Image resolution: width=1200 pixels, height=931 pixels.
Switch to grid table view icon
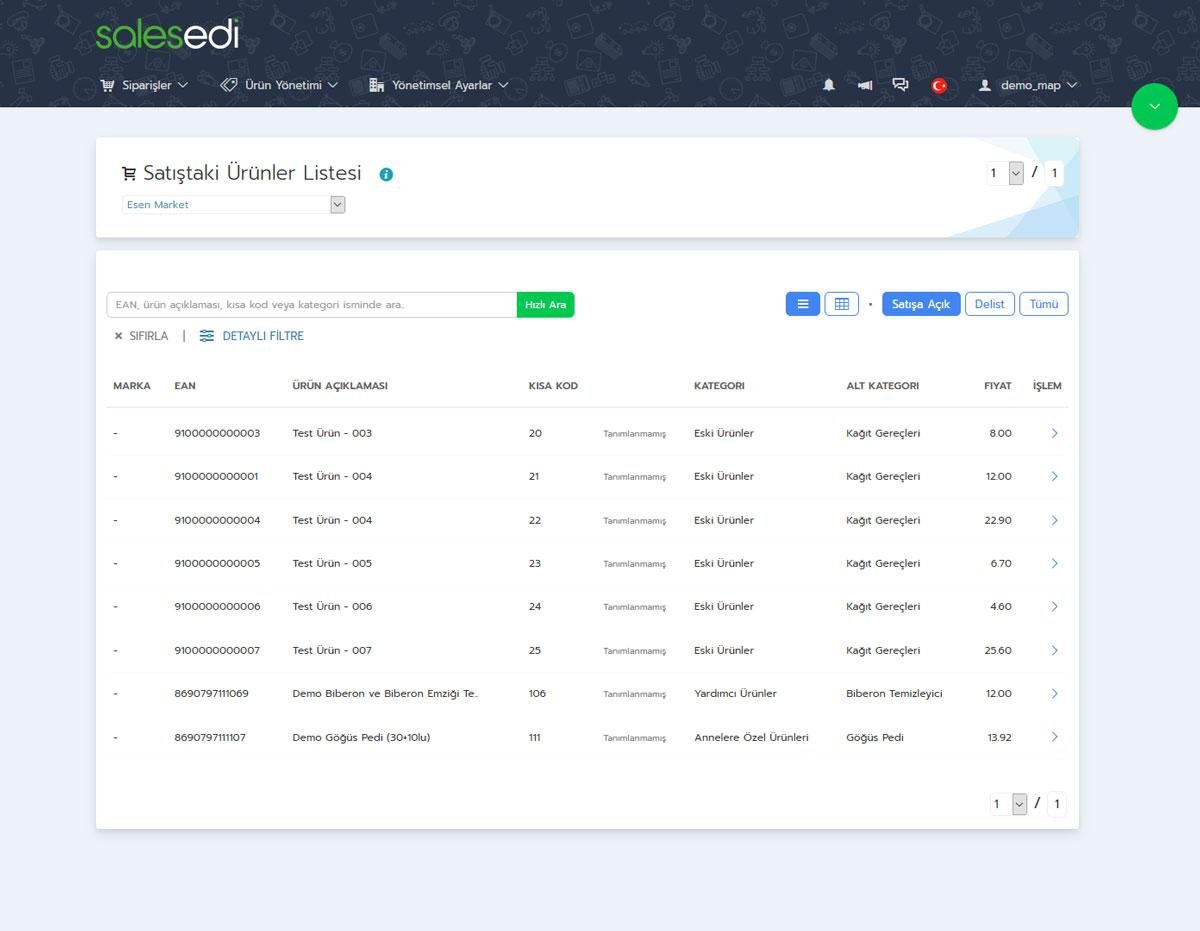click(x=842, y=304)
